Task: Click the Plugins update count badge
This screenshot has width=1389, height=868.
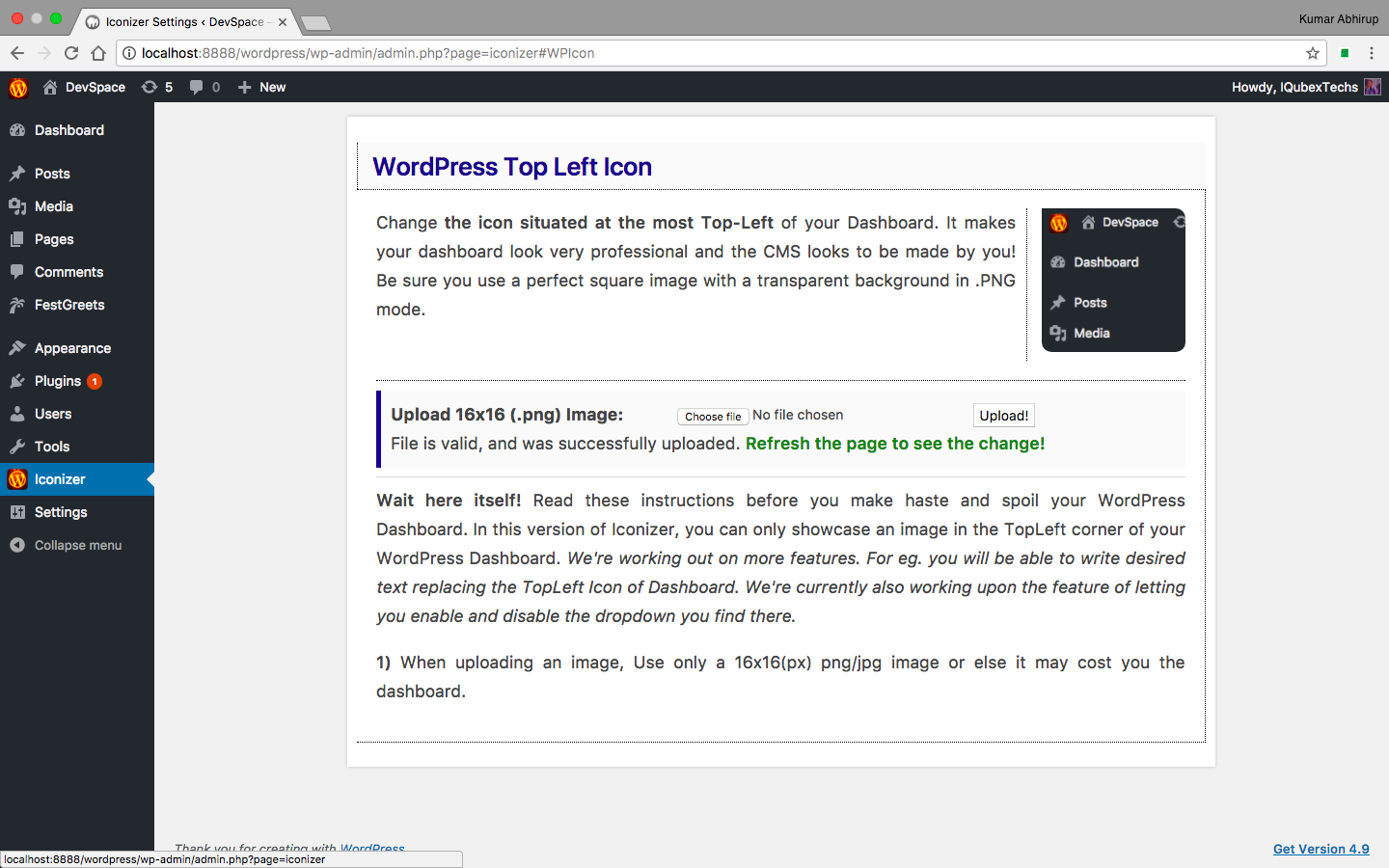Action: [x=95, y=381]
